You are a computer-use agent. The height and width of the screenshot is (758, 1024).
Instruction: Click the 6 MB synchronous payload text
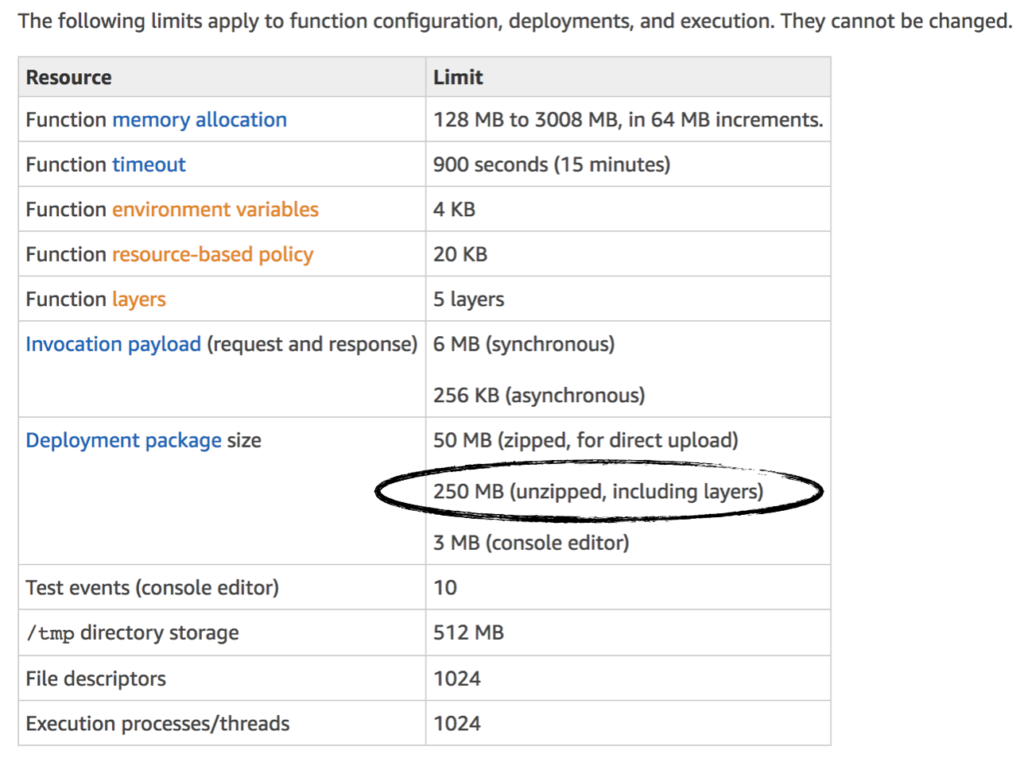point(524,344)
